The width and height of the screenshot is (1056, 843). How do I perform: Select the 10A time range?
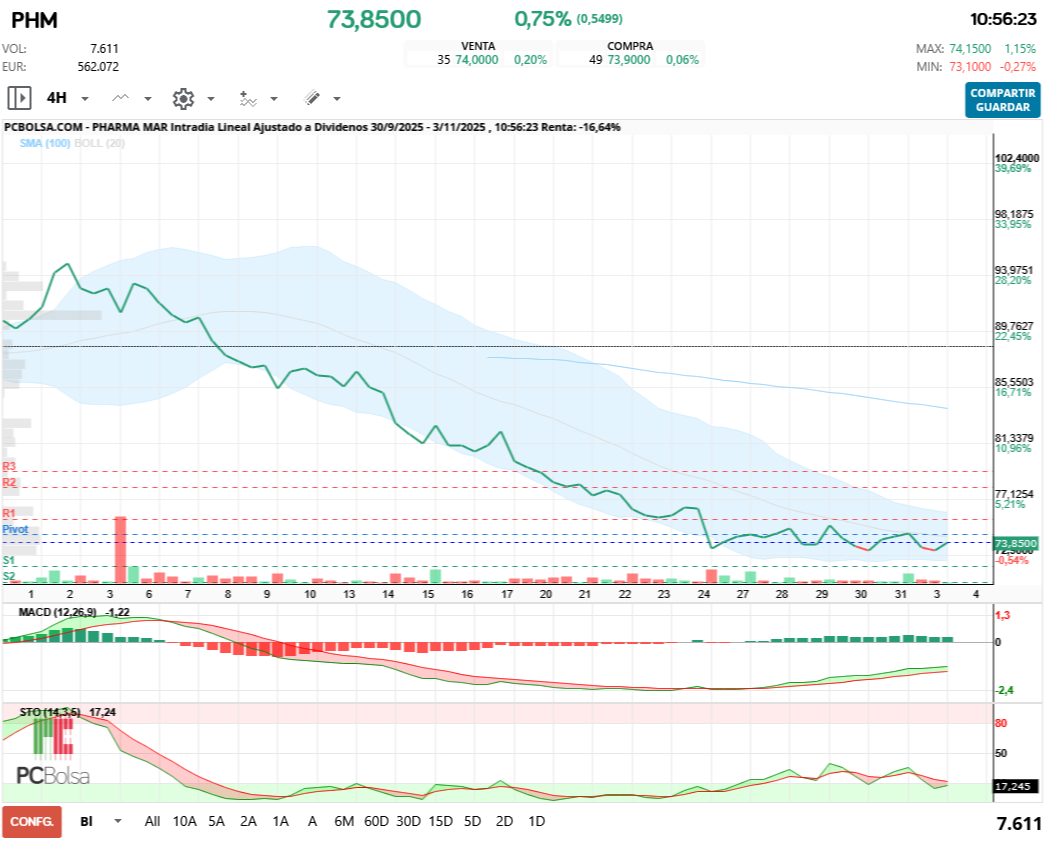coord(185,821)
